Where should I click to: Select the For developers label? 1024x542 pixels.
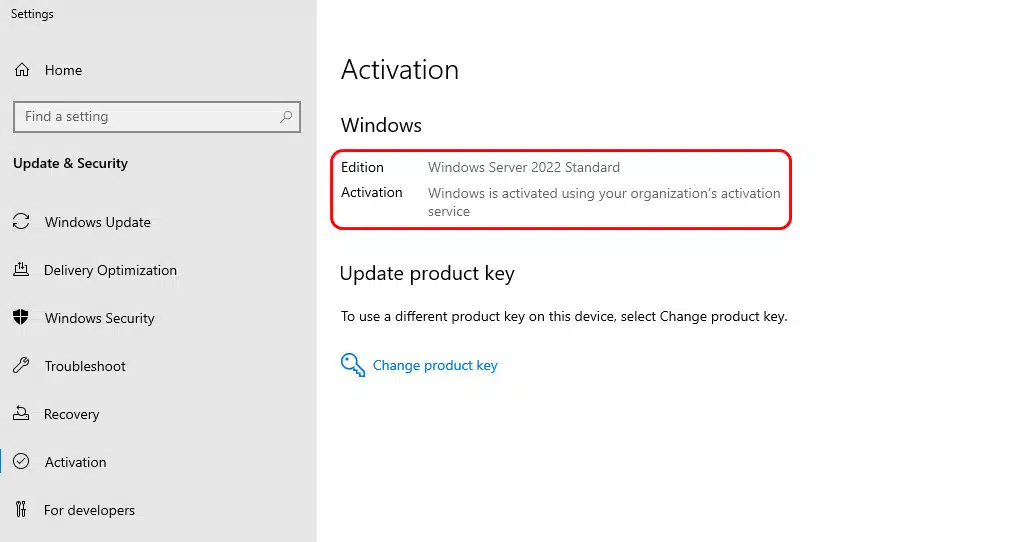89,510
